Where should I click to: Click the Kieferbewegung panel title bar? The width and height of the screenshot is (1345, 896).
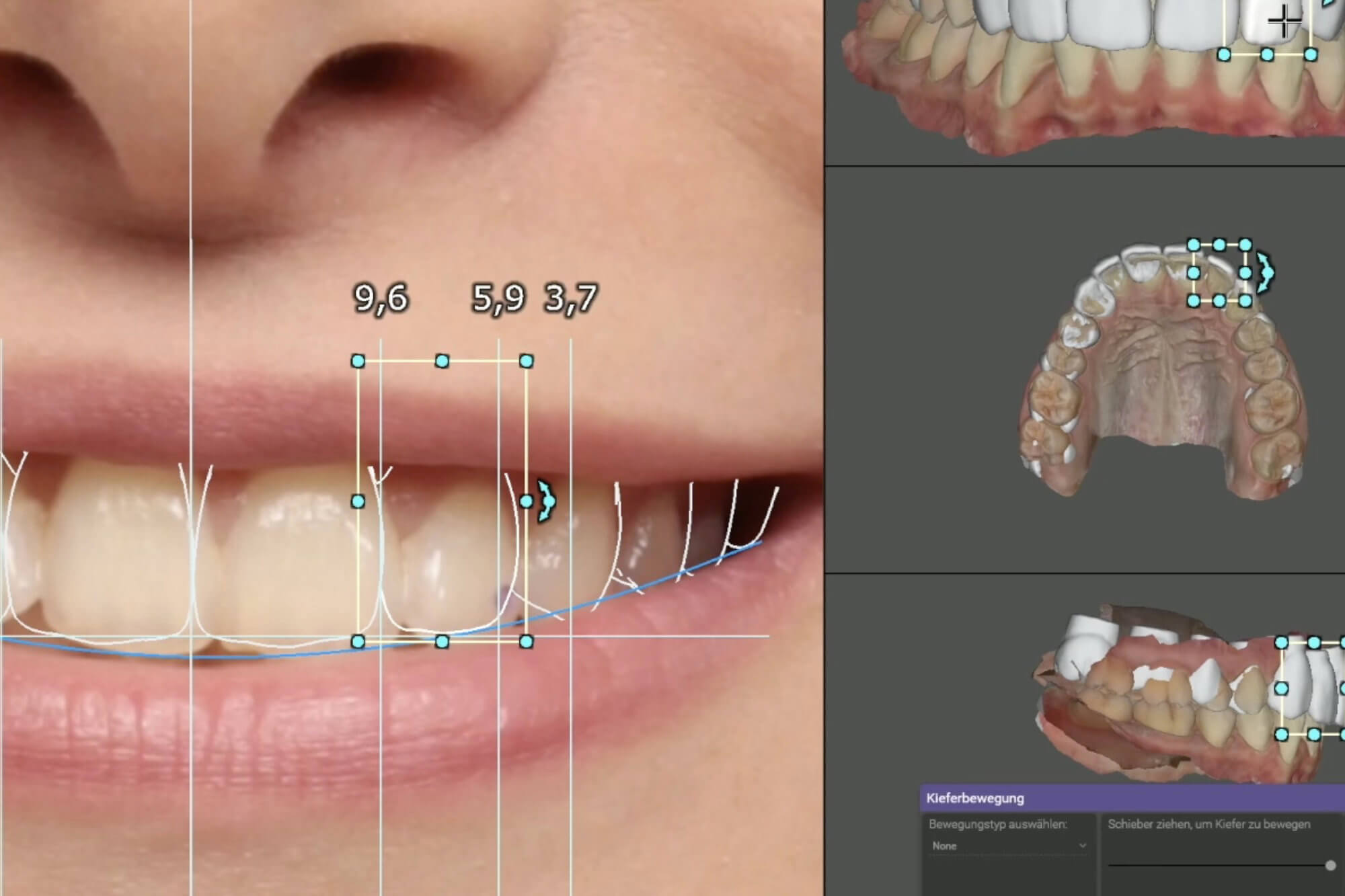click(1132, 799)
